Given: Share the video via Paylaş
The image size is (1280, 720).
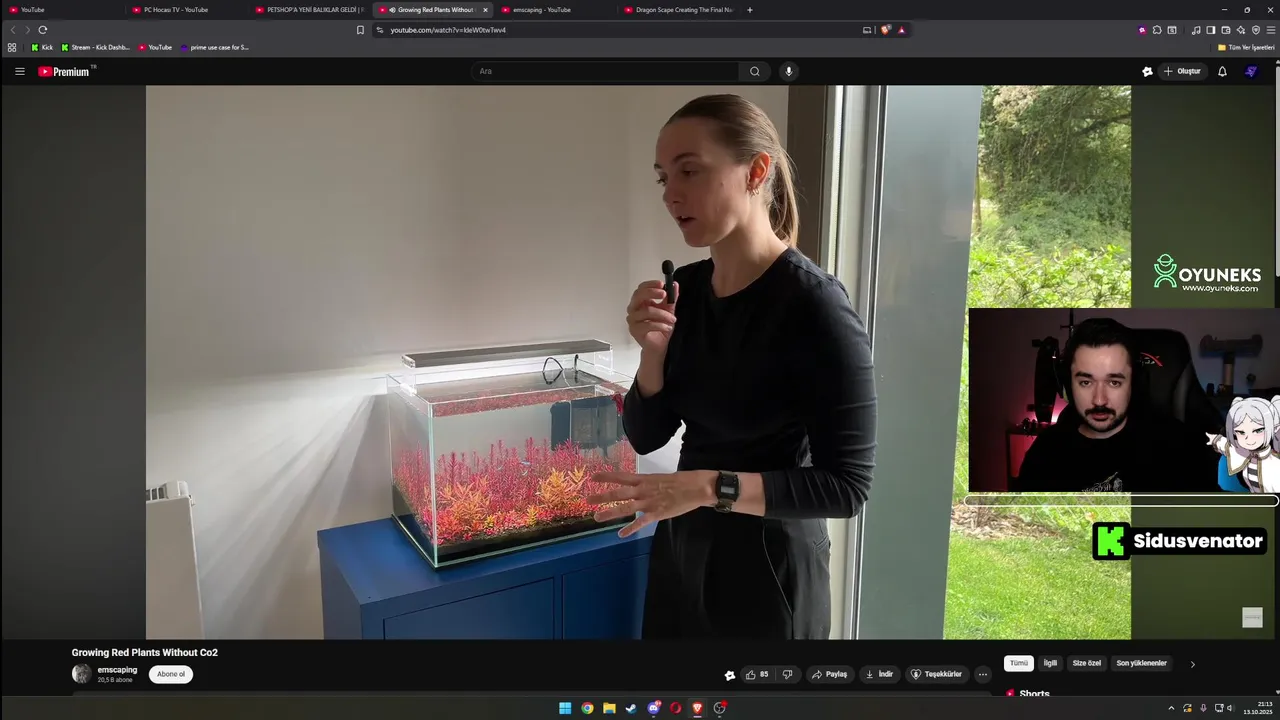Looking at the screenshot, I should (830, 674).
